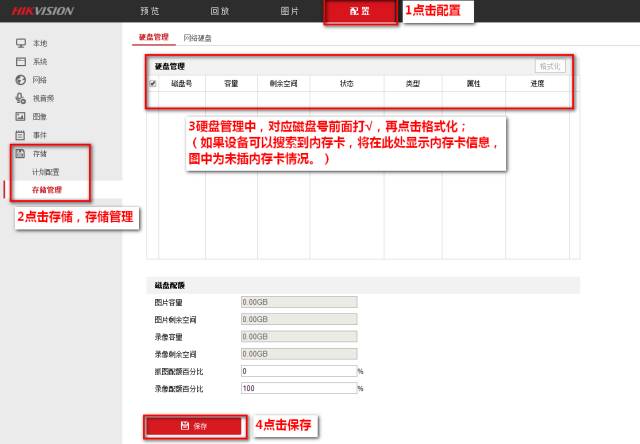Click the 抓图配额百分比 input field
Screen dimensions: 640x444
tap(298, 370)
